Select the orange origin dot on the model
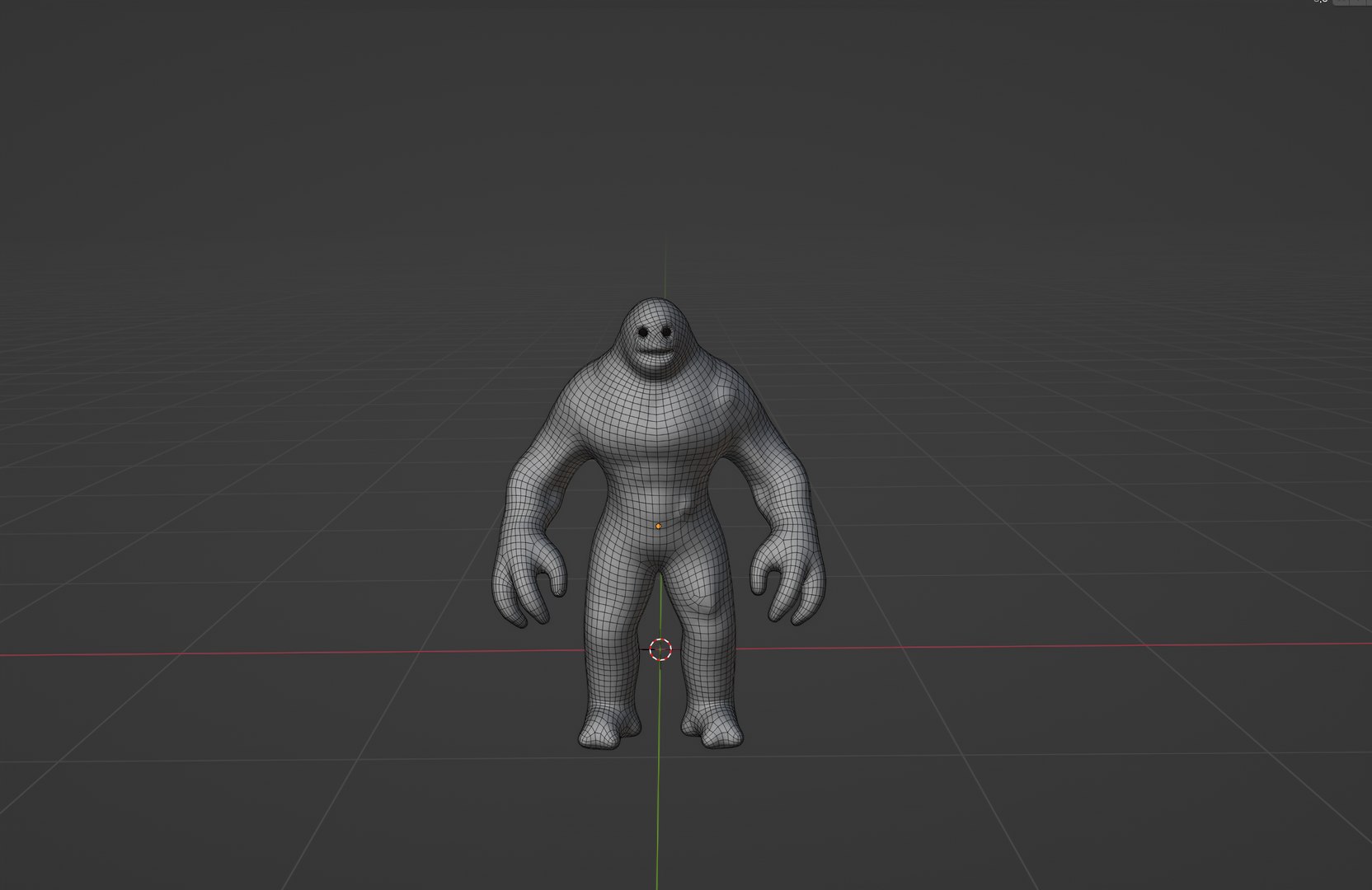 pyautogui.click(x=658, y=525)
